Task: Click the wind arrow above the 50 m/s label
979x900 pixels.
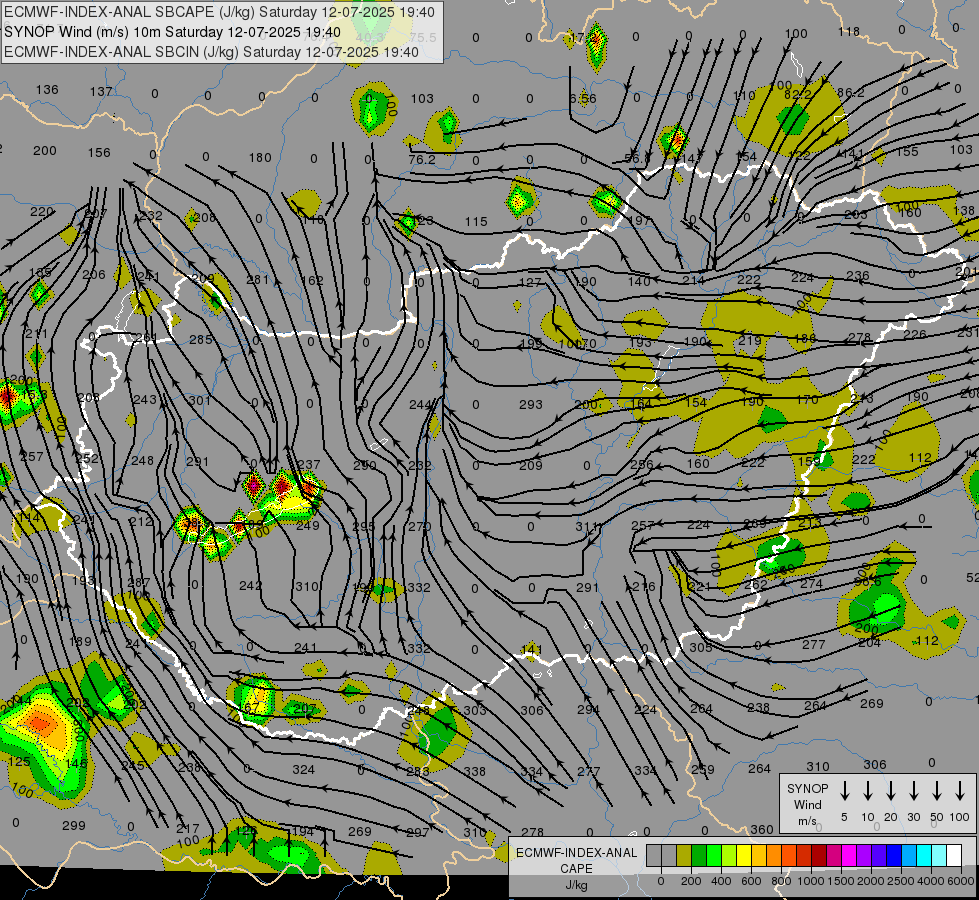Action: [937, 791]
